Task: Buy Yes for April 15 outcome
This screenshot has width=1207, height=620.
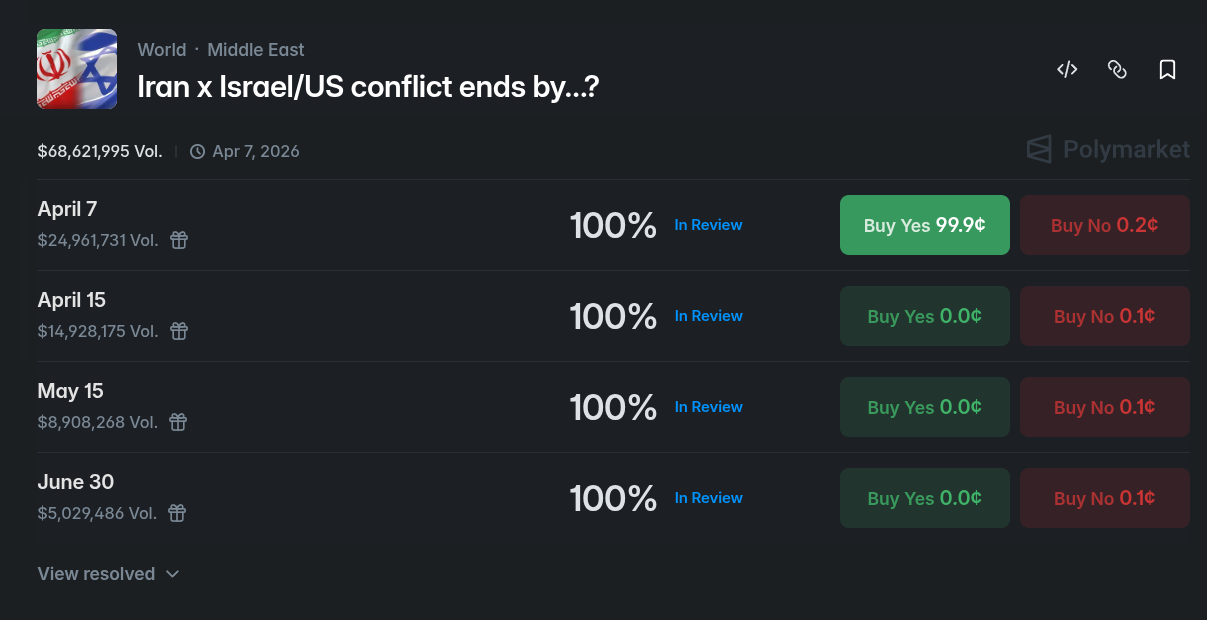Action: [x=925, y=316]
